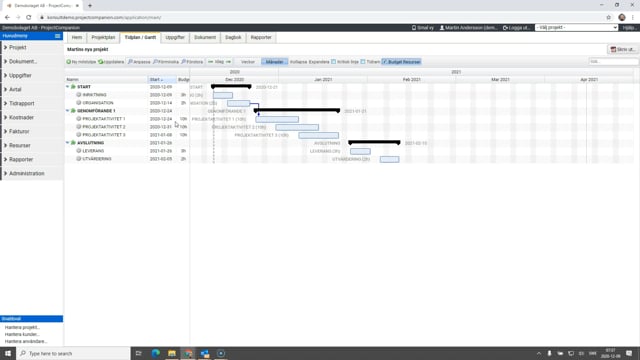The height and width of the screenshot is (360, 640).
Task: Open the Uppgifter tab
Action: click(x=175, y=38)
